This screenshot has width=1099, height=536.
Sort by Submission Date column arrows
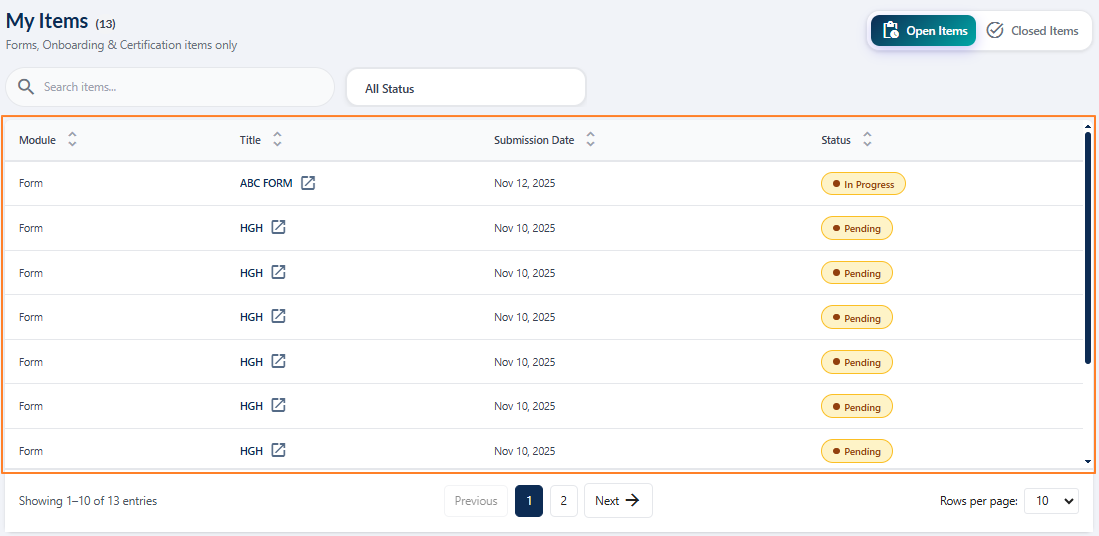pos(591,140)
